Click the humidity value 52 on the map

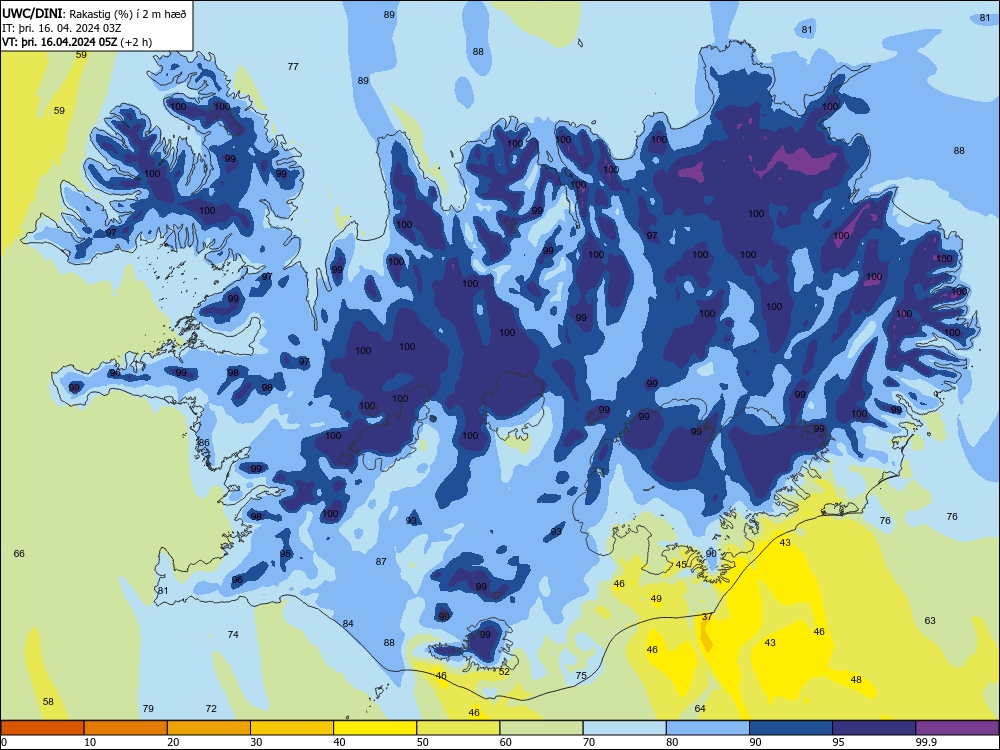(x=504, y=672)
